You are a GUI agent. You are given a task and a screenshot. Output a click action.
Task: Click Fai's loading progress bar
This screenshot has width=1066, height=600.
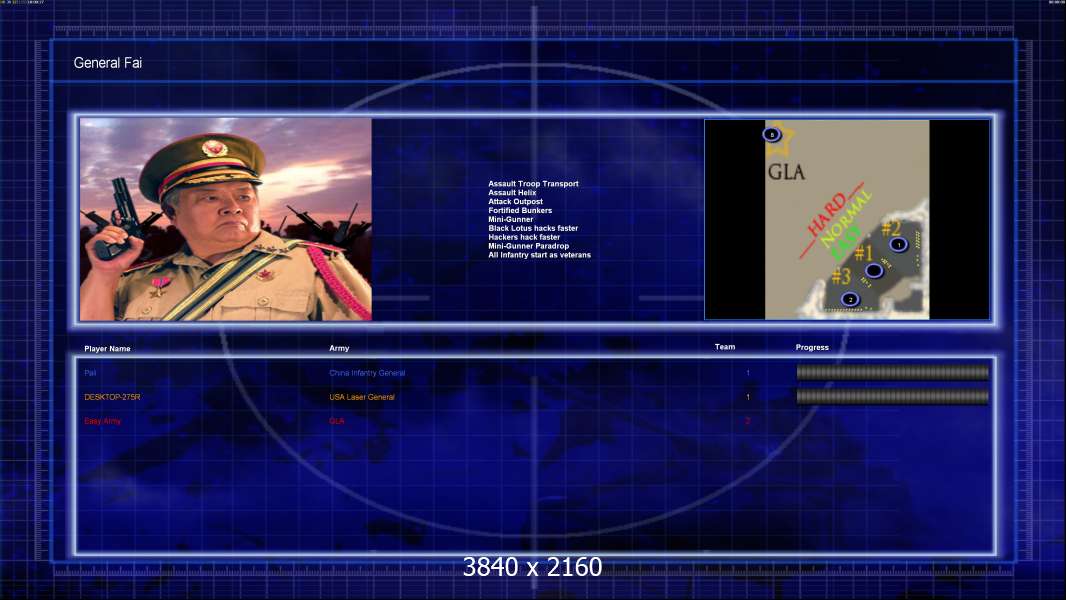[x=893, y=372]
